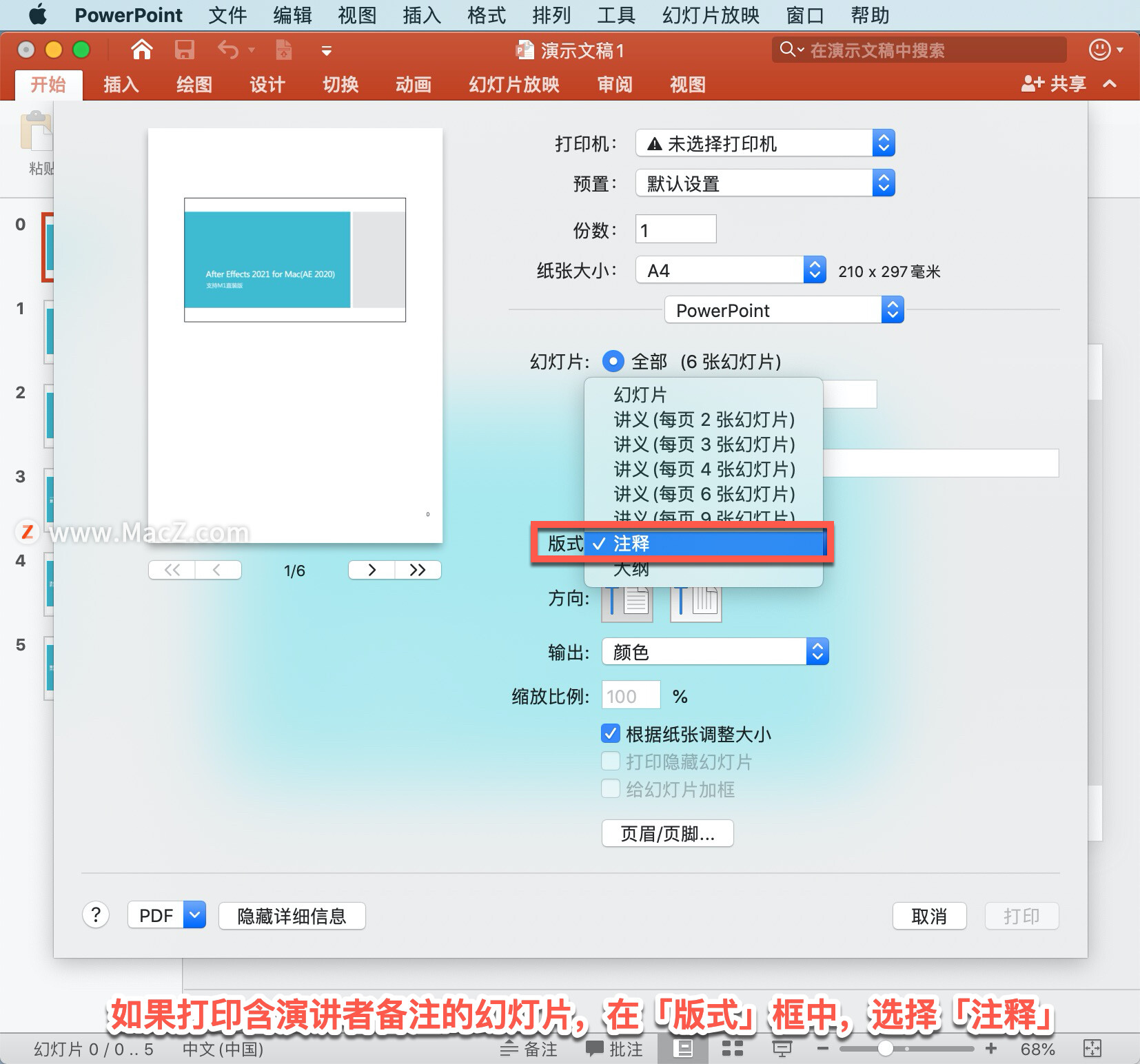Click zoom out minus icon

822,1049
